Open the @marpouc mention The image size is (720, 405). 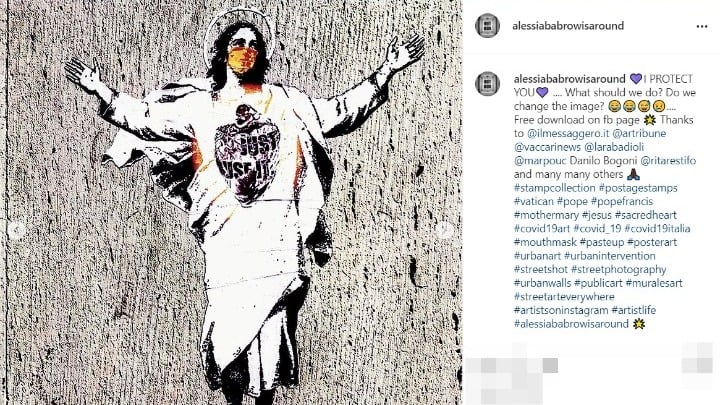[x=540, y=161]
